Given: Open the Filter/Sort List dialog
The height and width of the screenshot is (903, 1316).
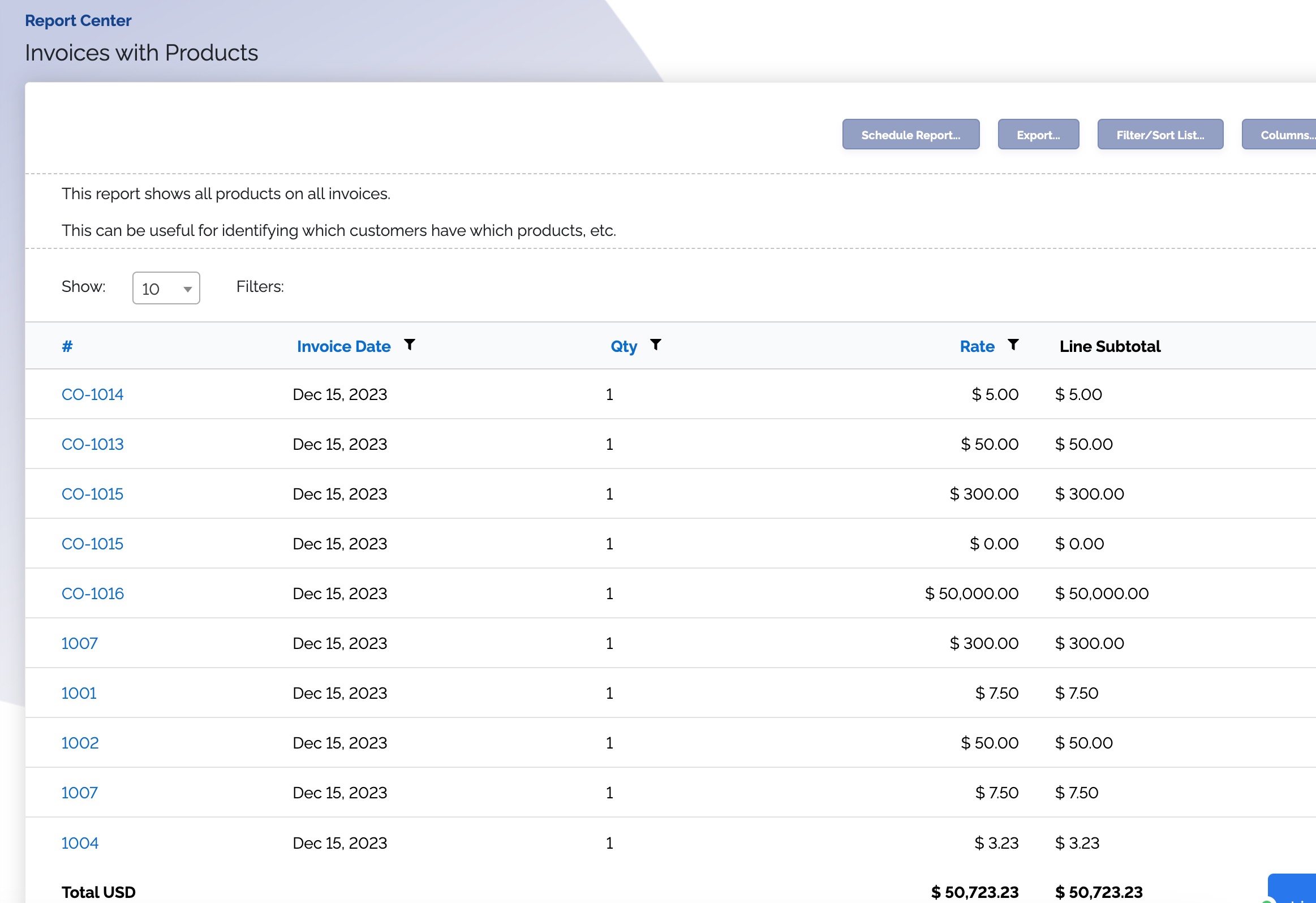Looking at the screenshot, I should (x=1160, y=135).
